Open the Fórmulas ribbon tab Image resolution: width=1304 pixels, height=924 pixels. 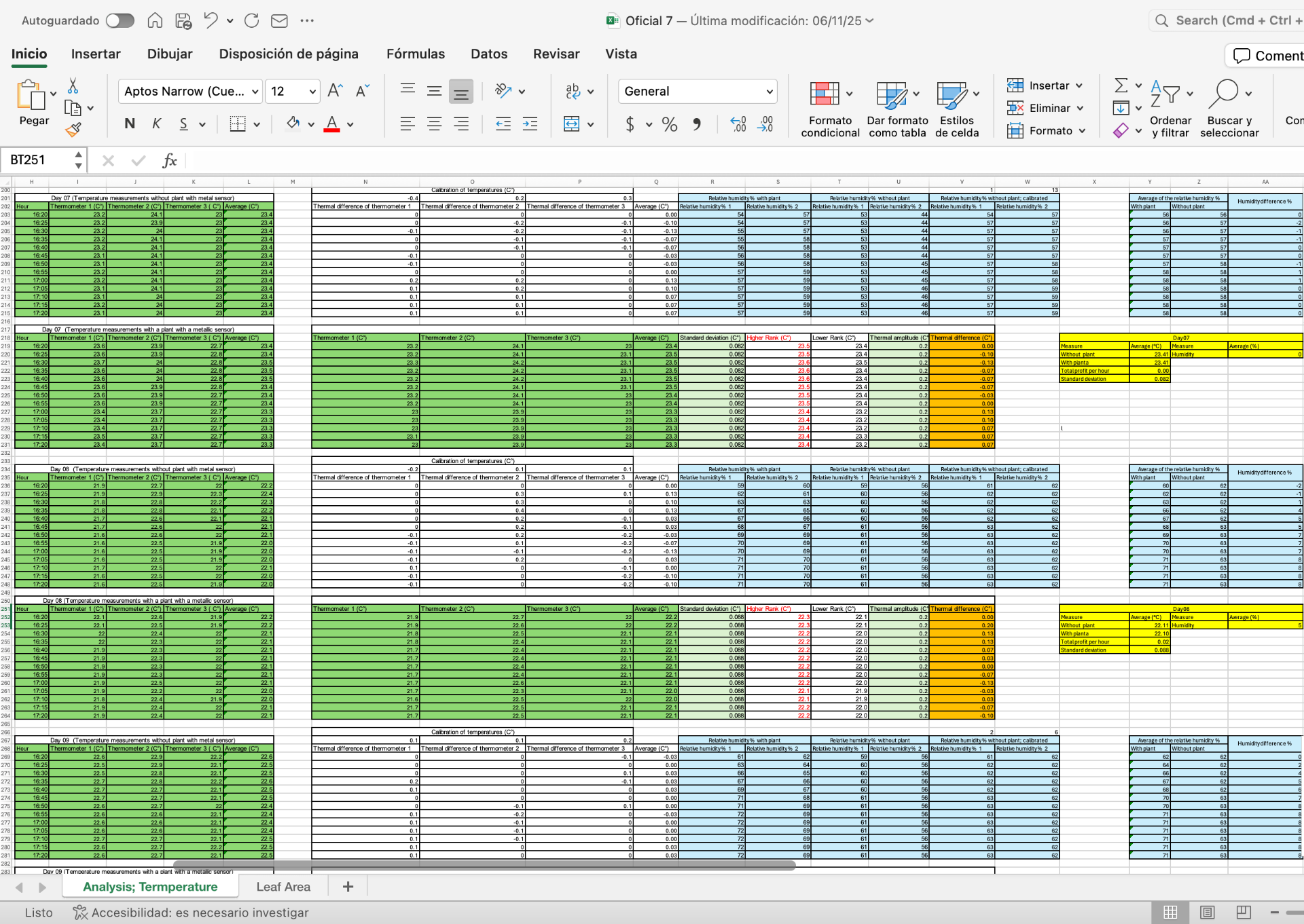[x=415, y=54]
